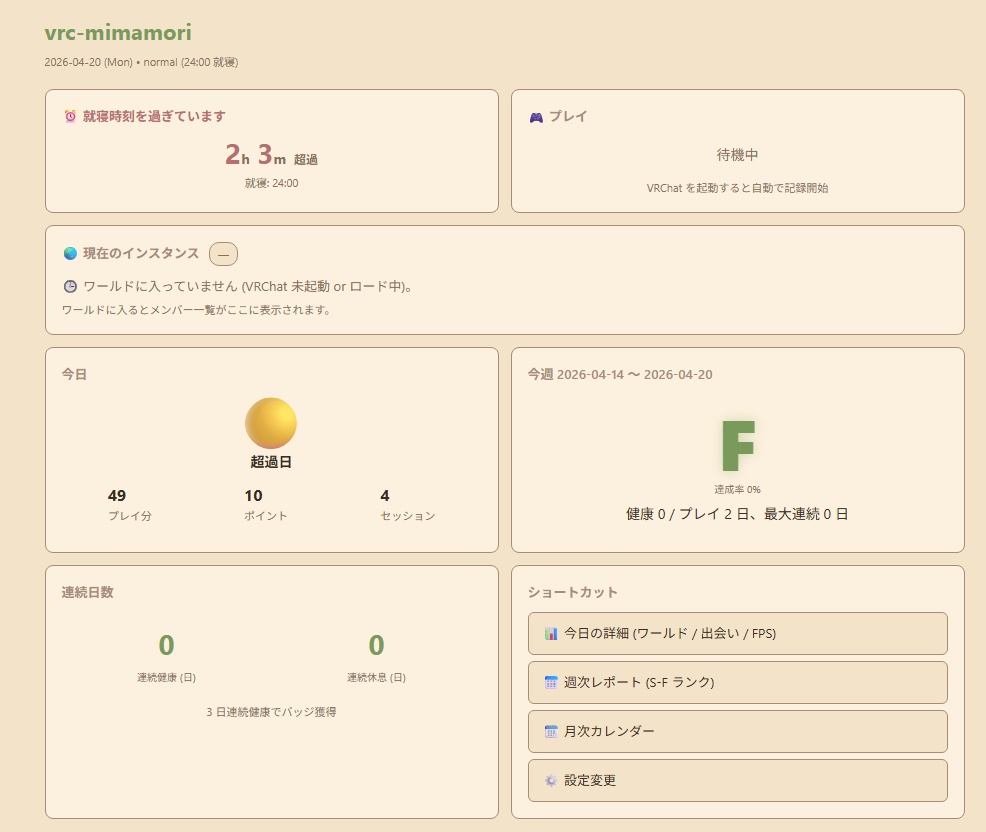Click the calendar icon on the 週次レポート shortcut
Screen dimensions: 986x832
coord(552,682)
